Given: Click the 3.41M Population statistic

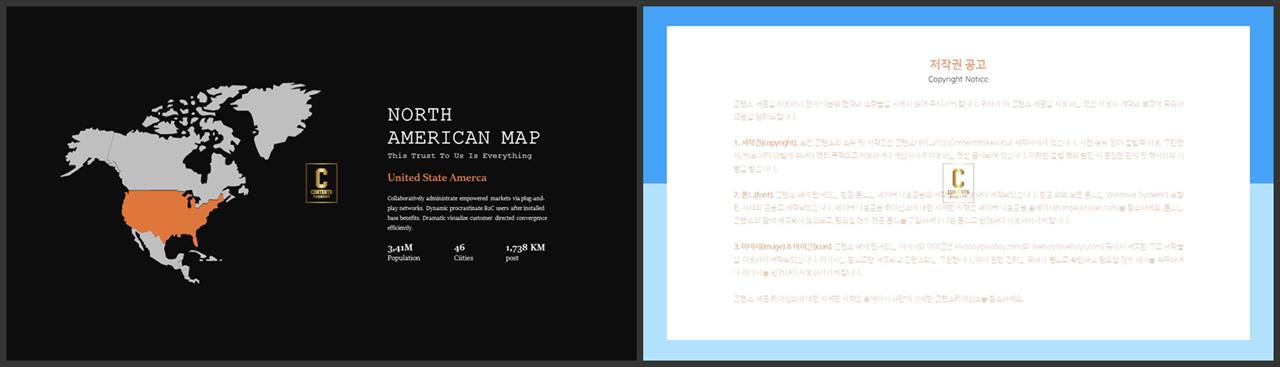Looking at the screenshot, I should pyautogui.click(x=404, y=252).
